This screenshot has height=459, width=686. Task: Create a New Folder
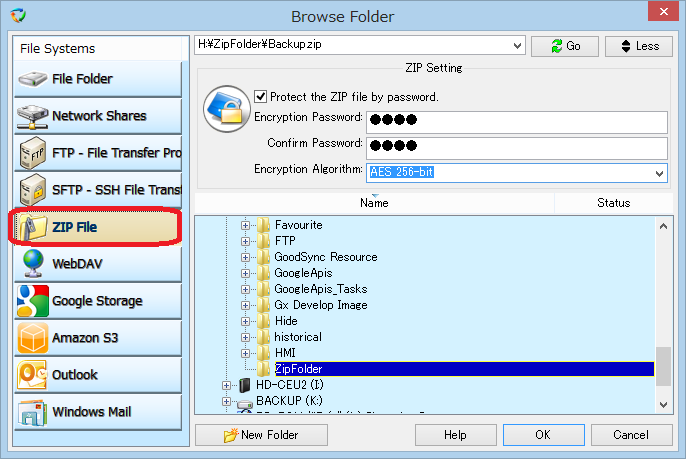pos(261,435)
